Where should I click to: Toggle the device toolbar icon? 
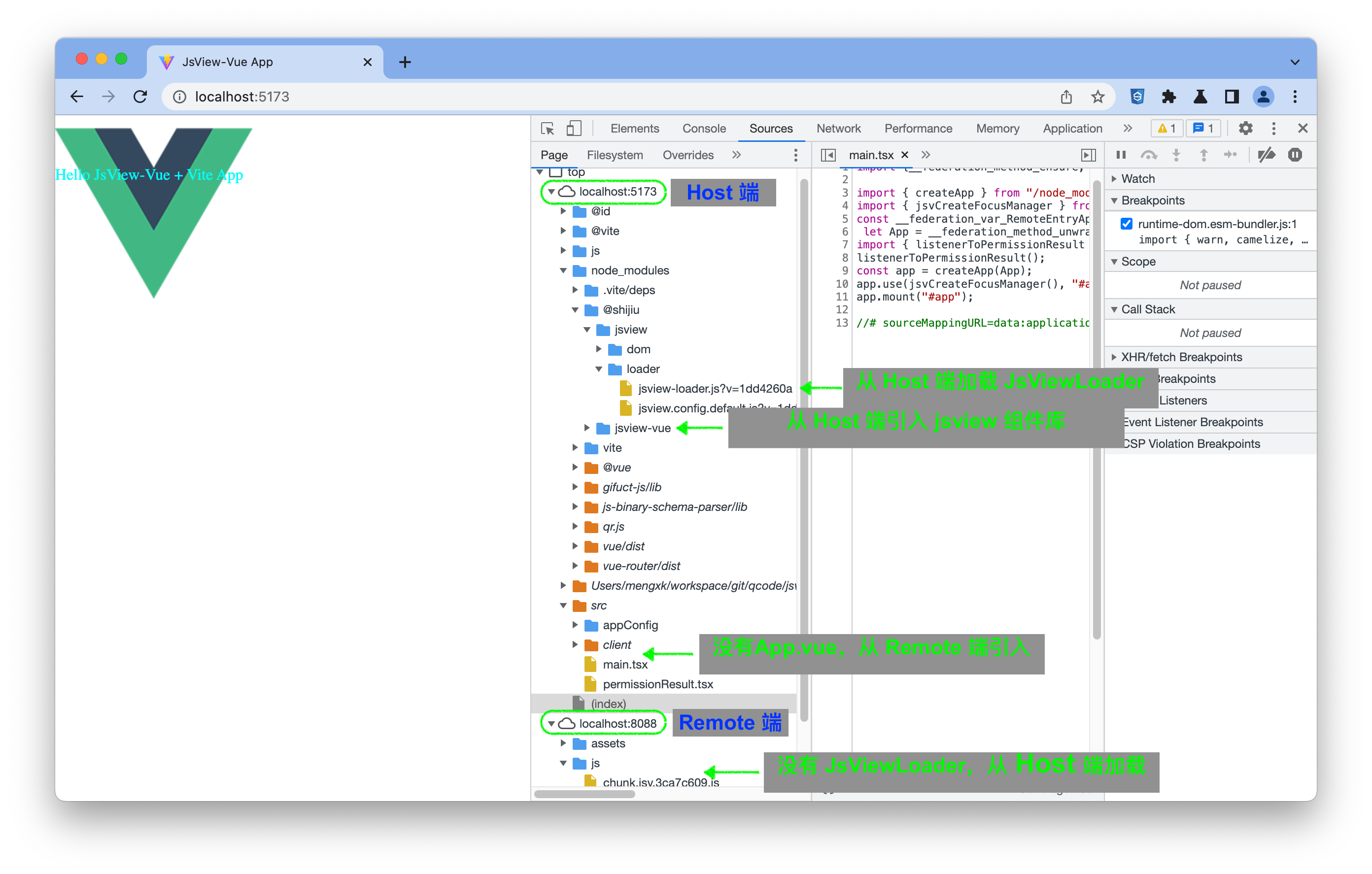point(574,129)
